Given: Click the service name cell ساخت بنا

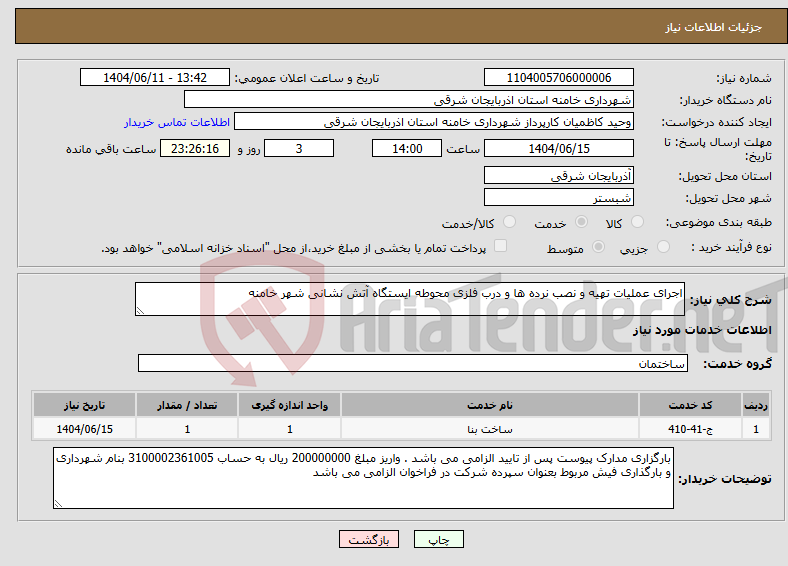Looking at the screenshot, I should pos(489,429).
